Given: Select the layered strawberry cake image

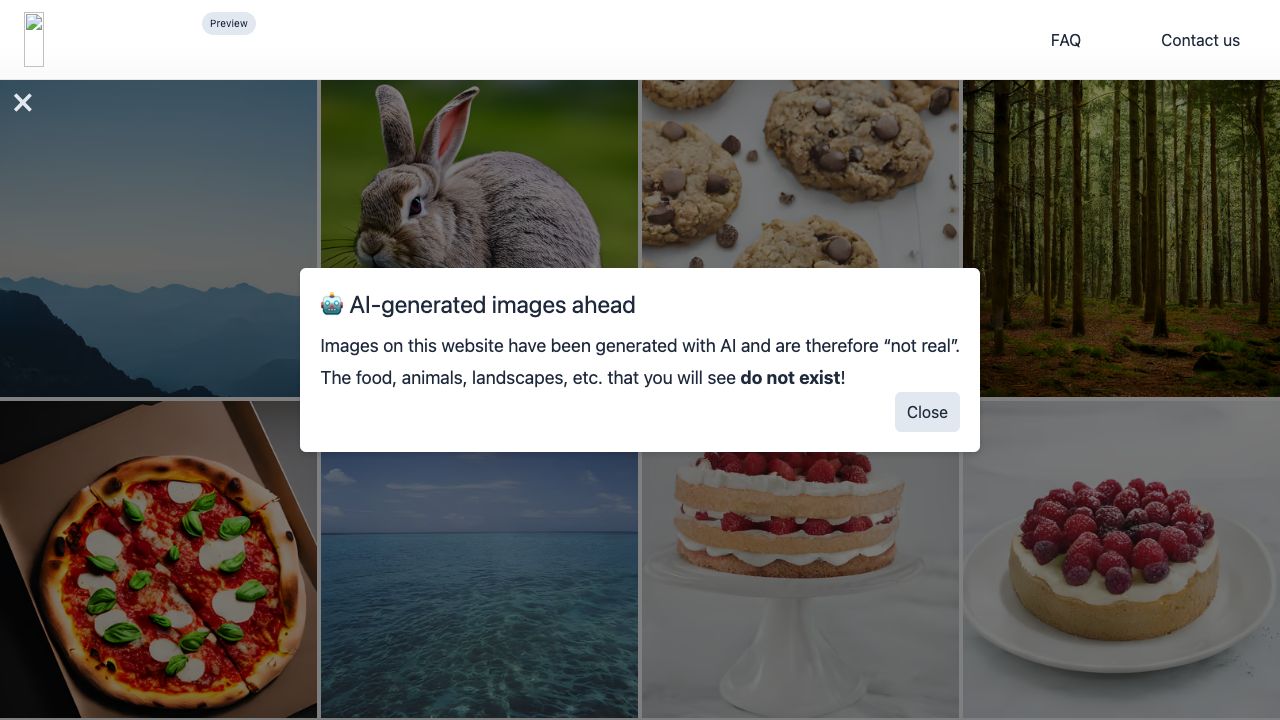Looking at the screenshot, I should (x=800, y=585).
